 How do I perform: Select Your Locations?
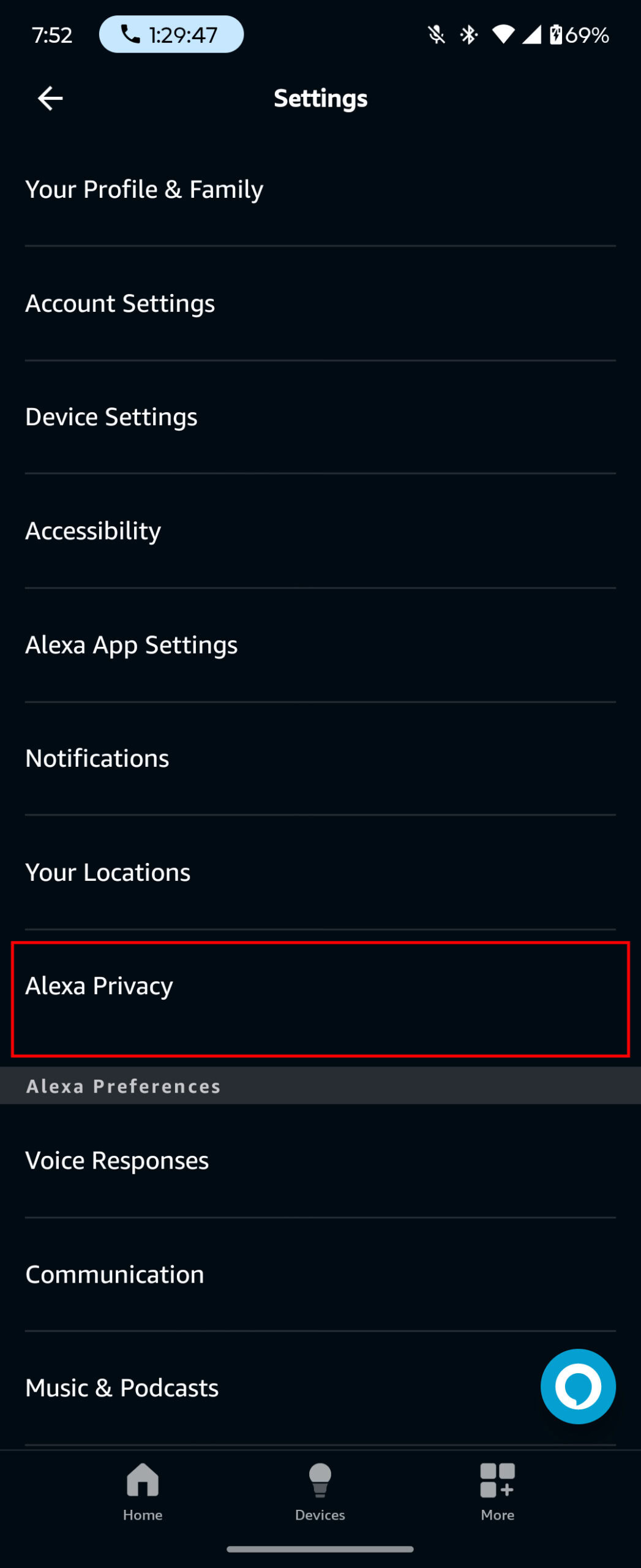tap(108, 872)
